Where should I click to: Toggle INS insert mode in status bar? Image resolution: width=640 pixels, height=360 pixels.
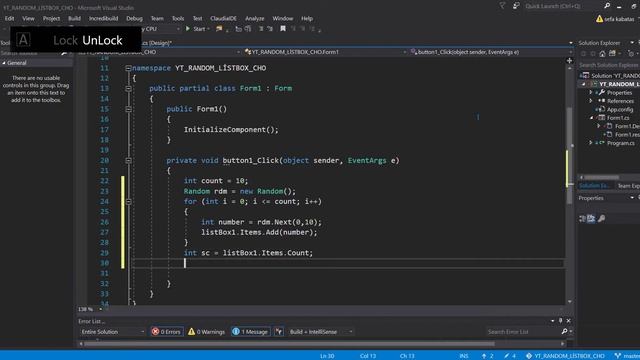(x=464, y=356)
